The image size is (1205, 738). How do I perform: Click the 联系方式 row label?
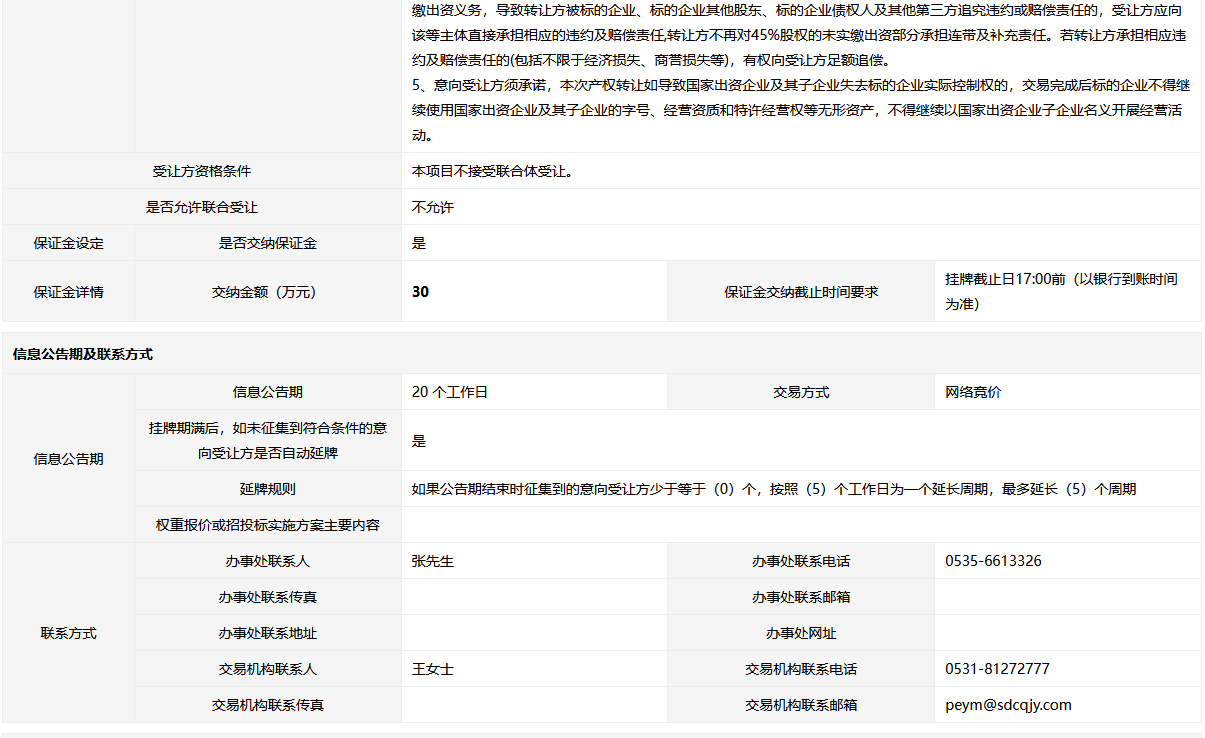coord(68,633)
